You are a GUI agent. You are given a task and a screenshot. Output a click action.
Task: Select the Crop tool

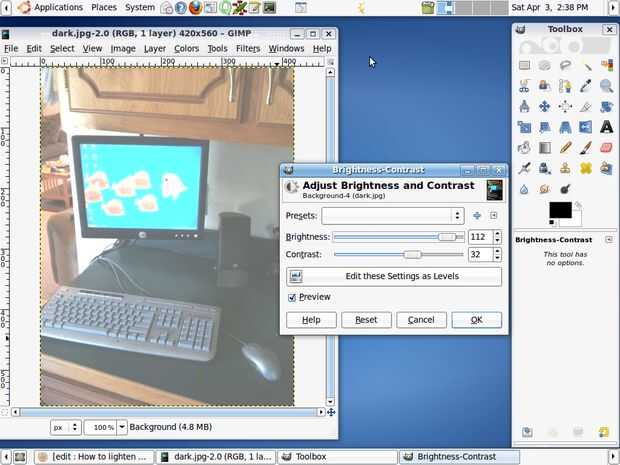click(x=586, y=106)
